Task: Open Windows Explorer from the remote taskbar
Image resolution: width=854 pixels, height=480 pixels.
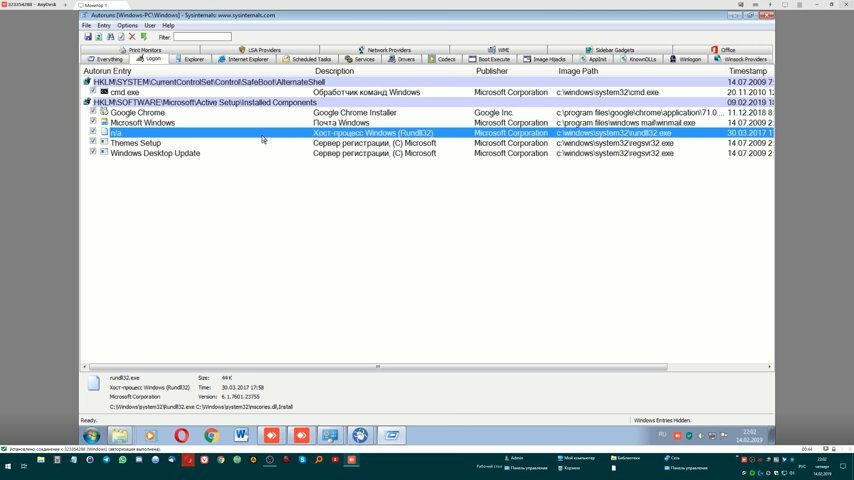Action: pyautogui.click(x=120, y=435)
